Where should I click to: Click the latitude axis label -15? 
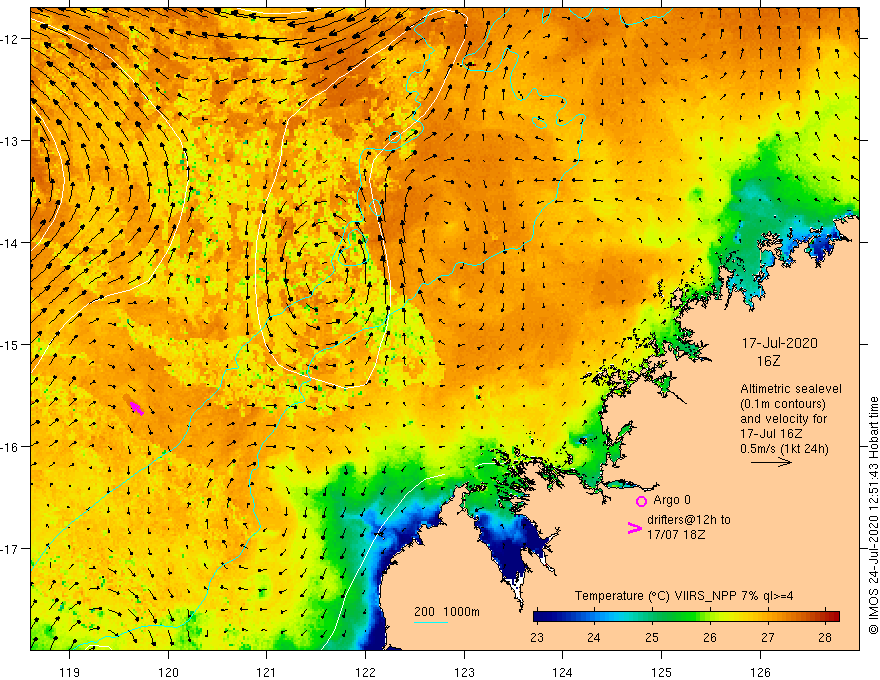coord(11,344)
